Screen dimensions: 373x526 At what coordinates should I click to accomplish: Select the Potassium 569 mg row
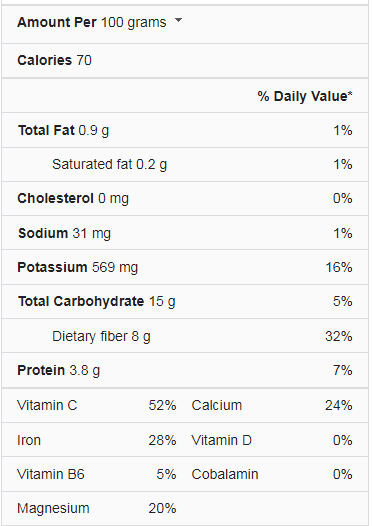coord(185,267)
